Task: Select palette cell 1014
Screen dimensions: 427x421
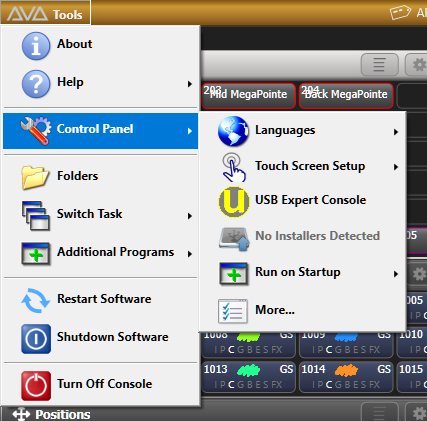Action: tap(346, 377)
